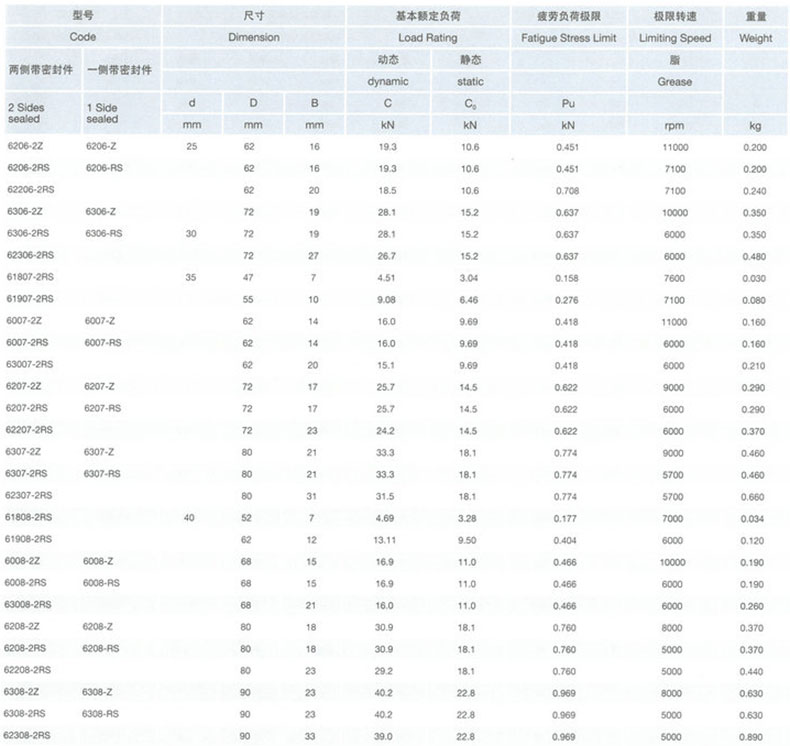Select the Weight column header
This screenshot has width=790, height=746.
point(755,38)
